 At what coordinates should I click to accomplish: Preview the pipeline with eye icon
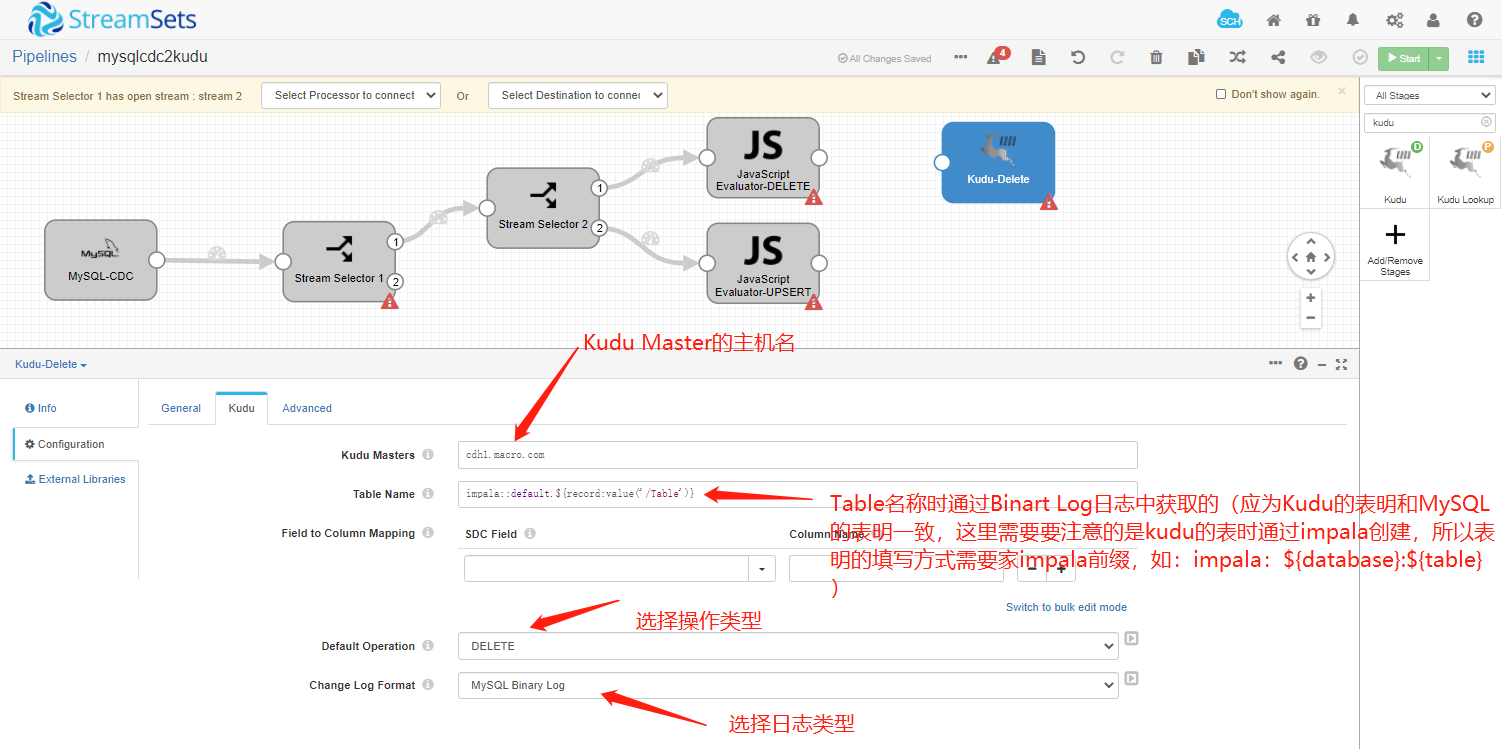pyautogui.click(x=1319, y=57)
